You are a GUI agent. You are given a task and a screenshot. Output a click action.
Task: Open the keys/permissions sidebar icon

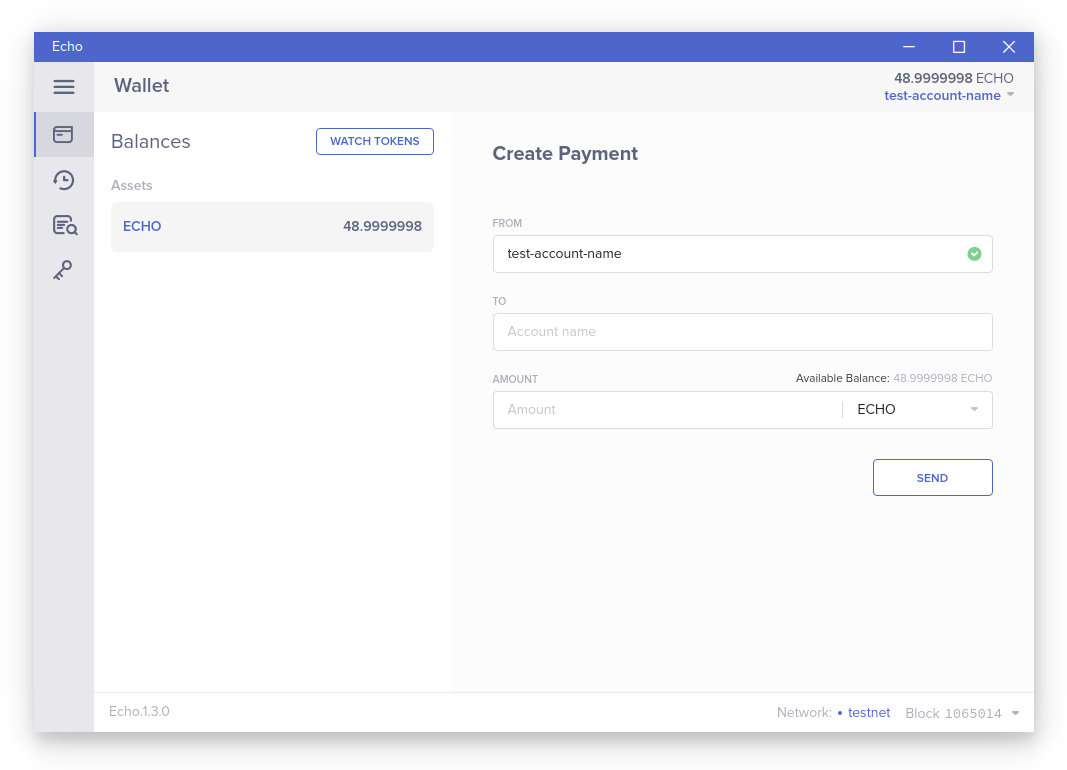click(x=63, y=270)
